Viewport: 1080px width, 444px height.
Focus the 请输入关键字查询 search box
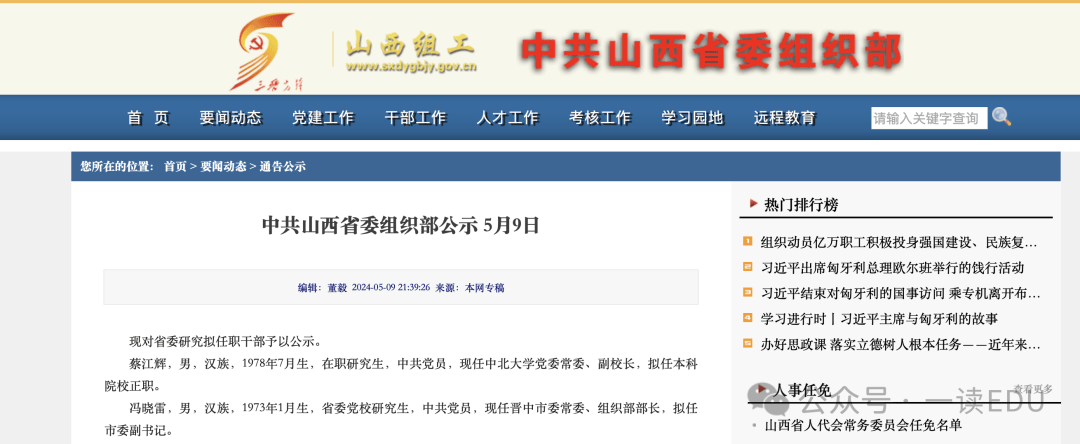coord(929,118)
